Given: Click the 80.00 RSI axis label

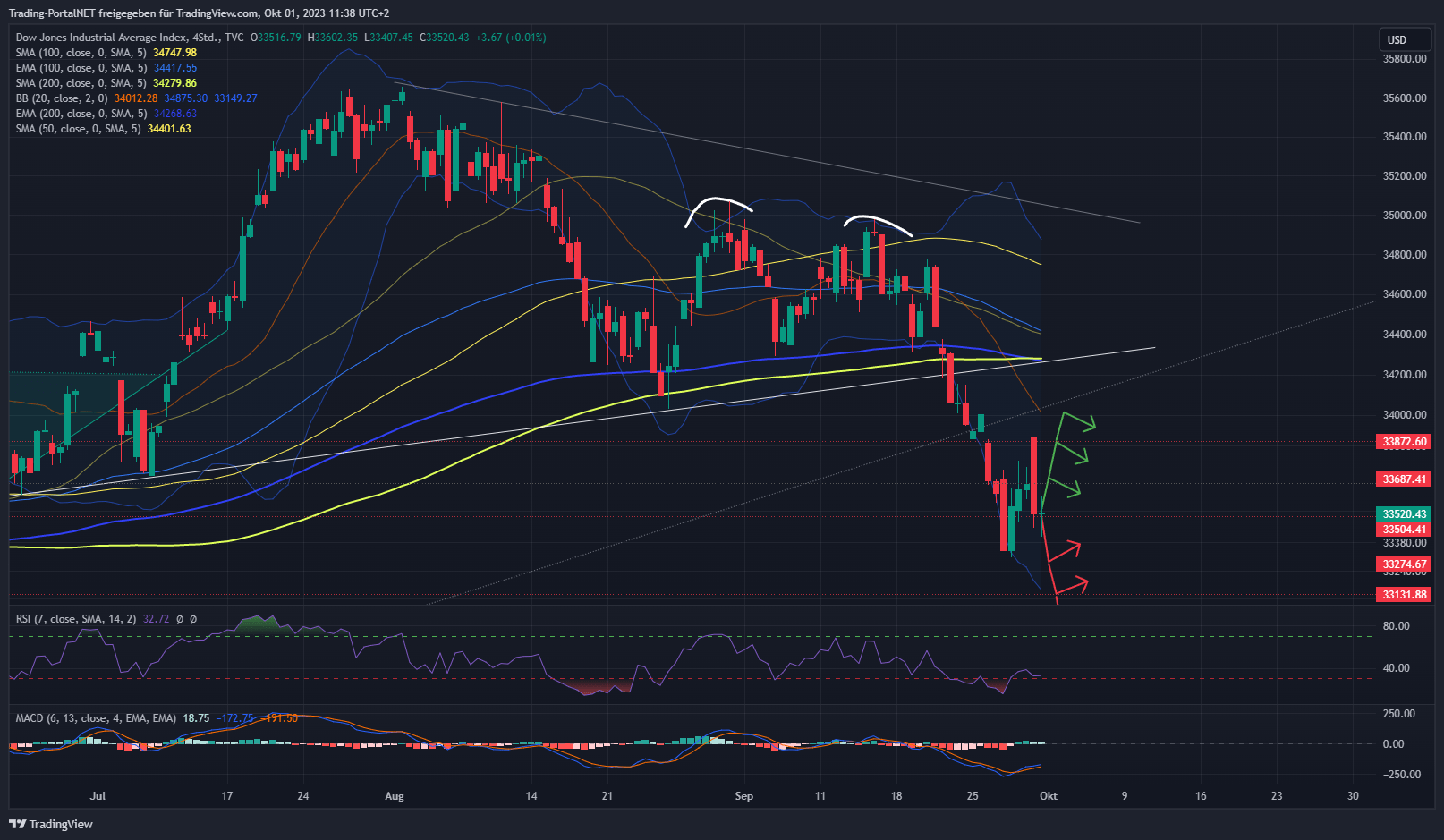Looking at the screenshot, I should [x=1396, y=626].
